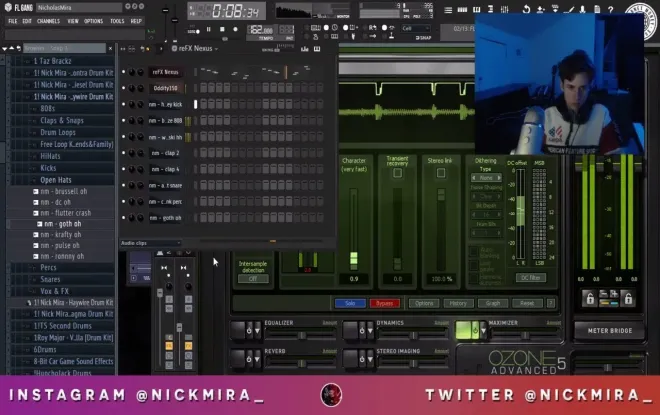Open the graph editor bars icon in channel rack
The image size is (660, 415).
point(305,49)
